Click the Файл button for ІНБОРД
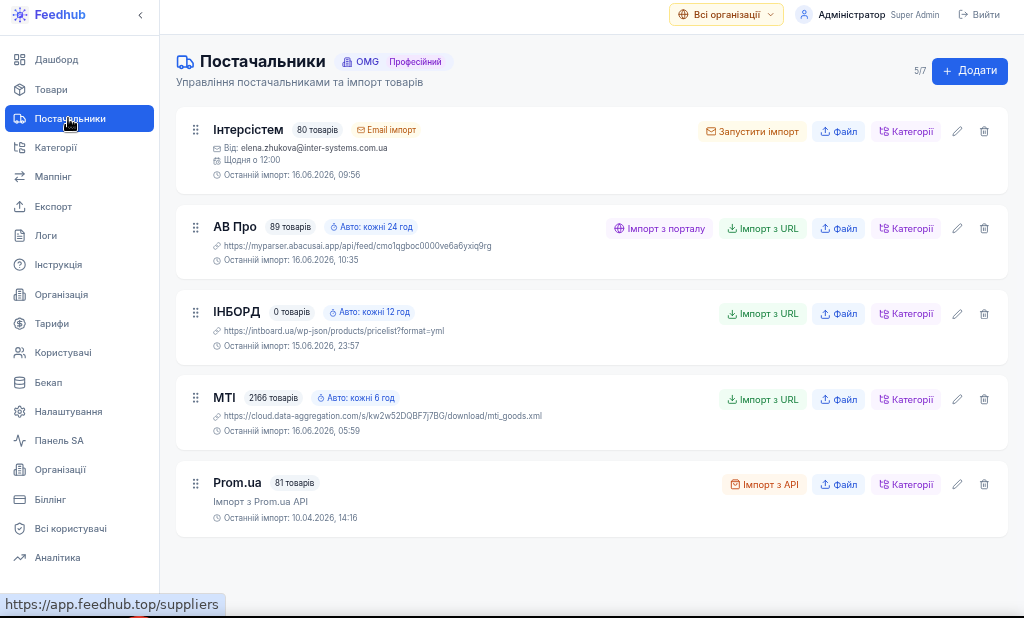The image size is (1024, 618). [x=839, y=314]
